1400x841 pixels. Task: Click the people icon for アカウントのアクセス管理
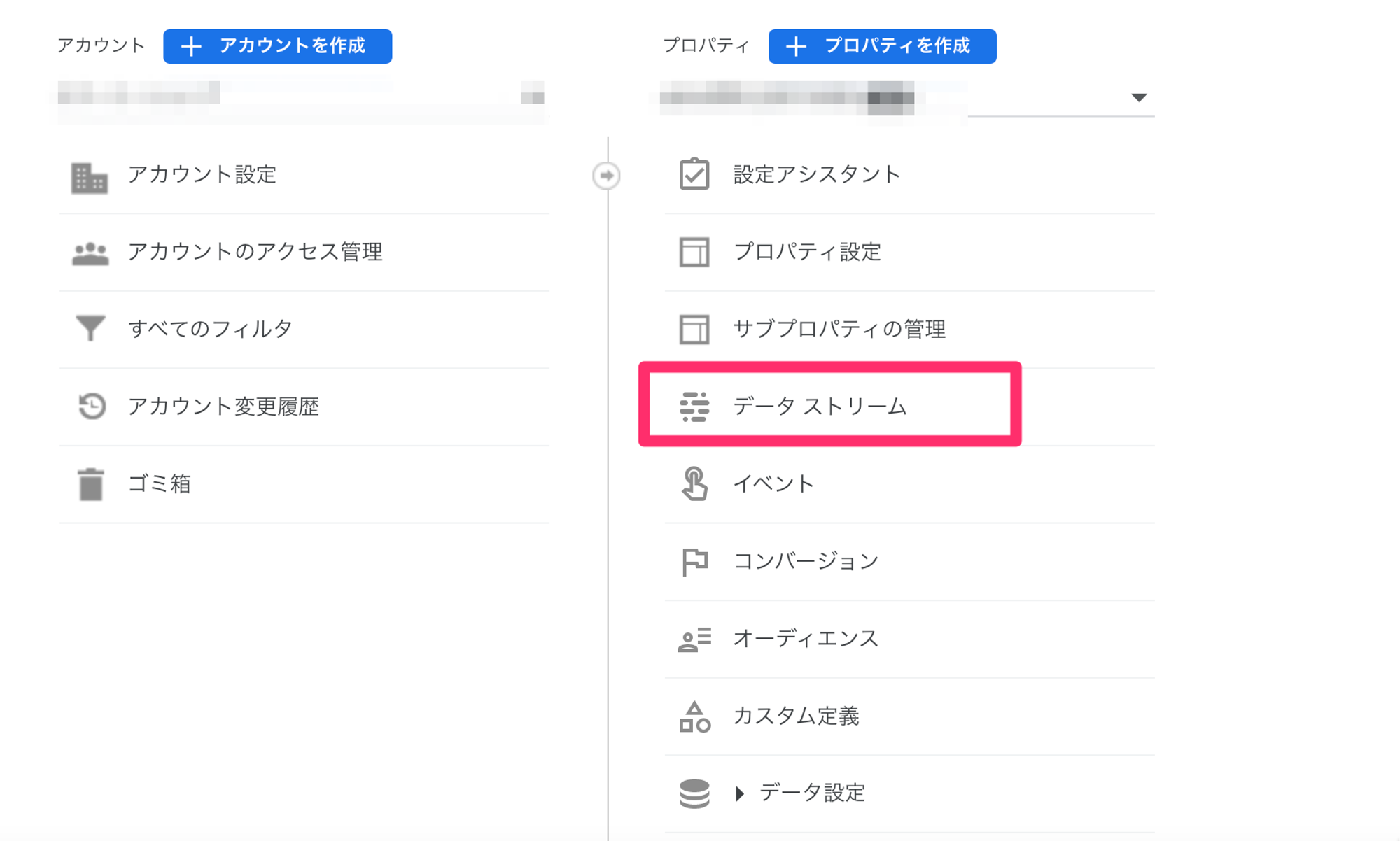tap(90, 253)
